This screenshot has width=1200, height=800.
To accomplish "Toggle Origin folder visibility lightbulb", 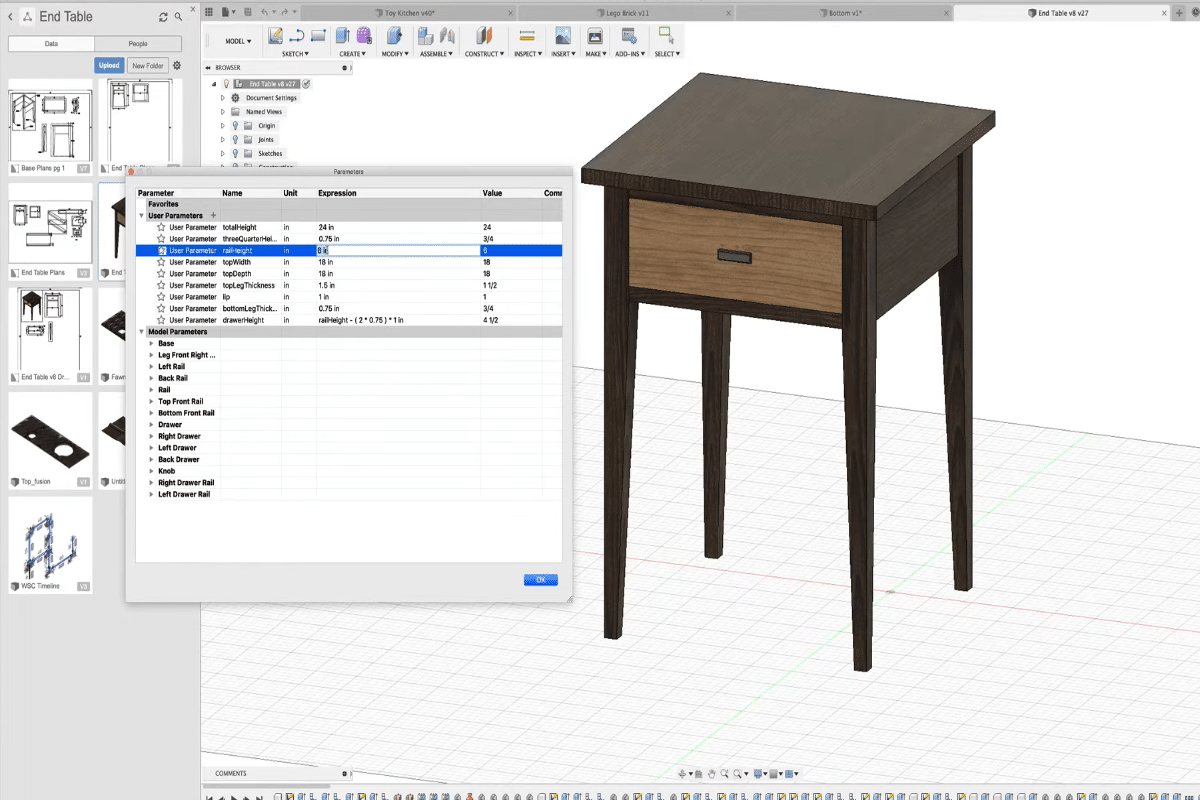I will tap(235, 126).
